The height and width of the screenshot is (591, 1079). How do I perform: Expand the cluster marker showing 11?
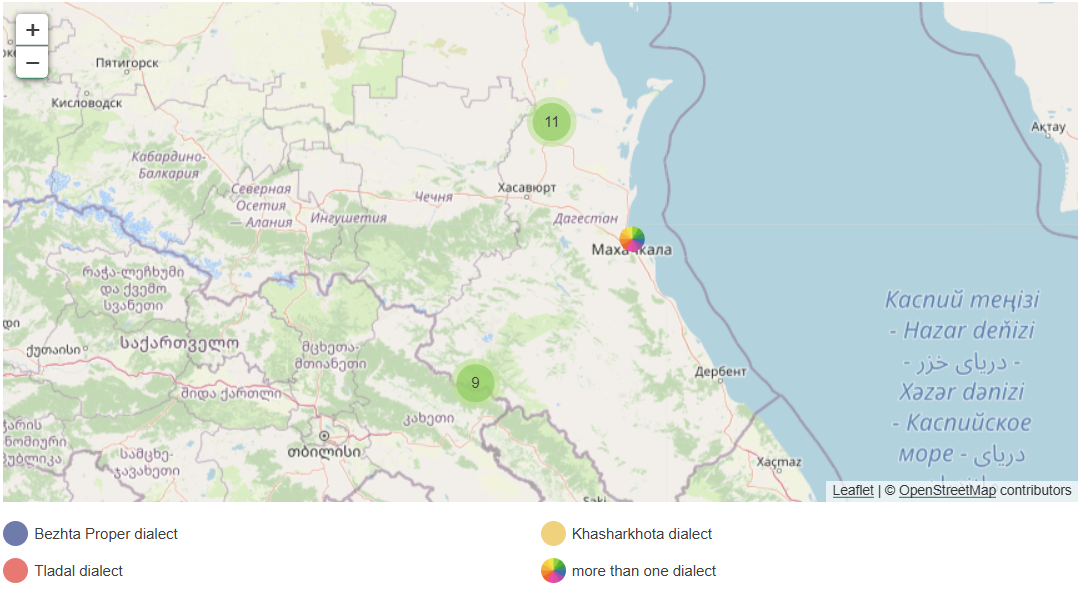pos(551,122)
